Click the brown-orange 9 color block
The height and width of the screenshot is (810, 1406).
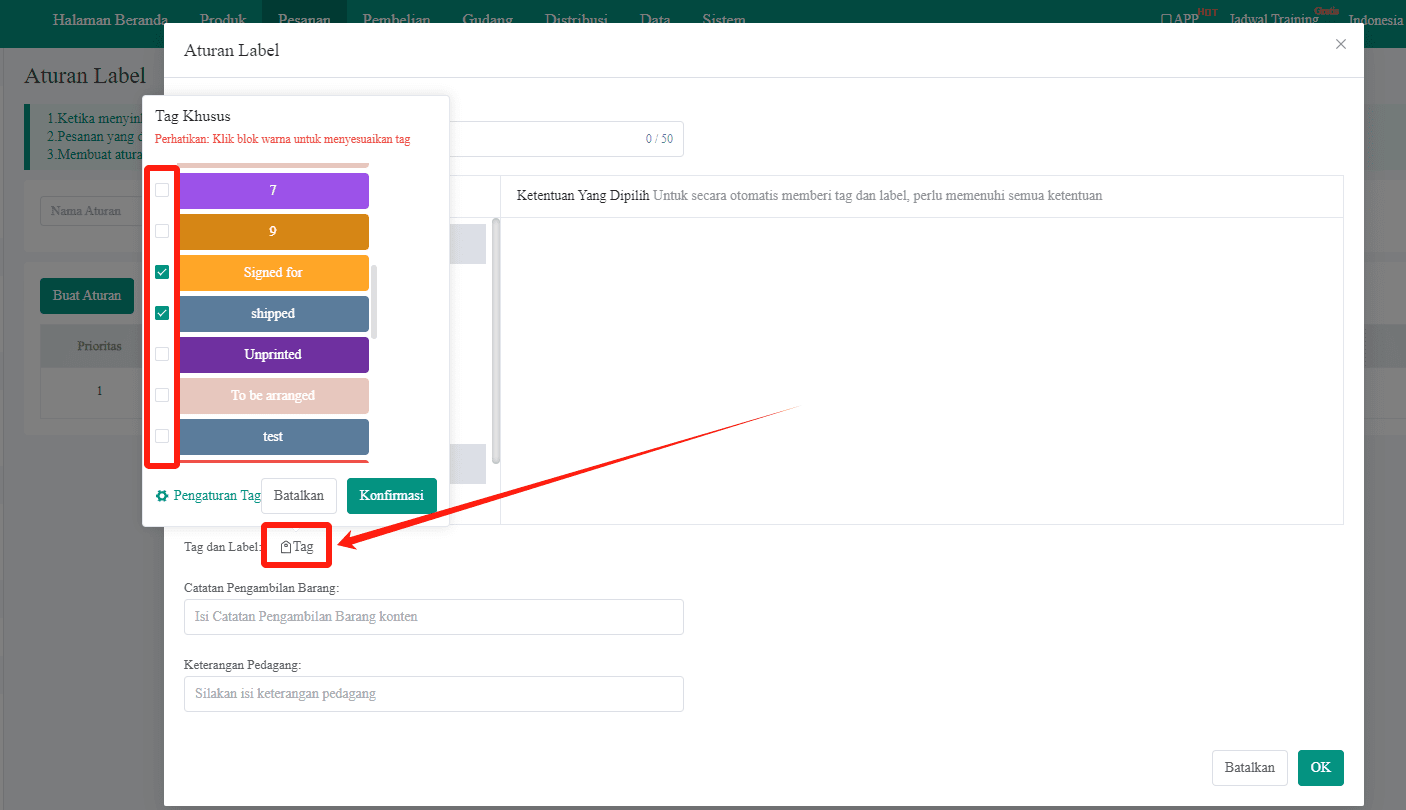tap(273, 231)
